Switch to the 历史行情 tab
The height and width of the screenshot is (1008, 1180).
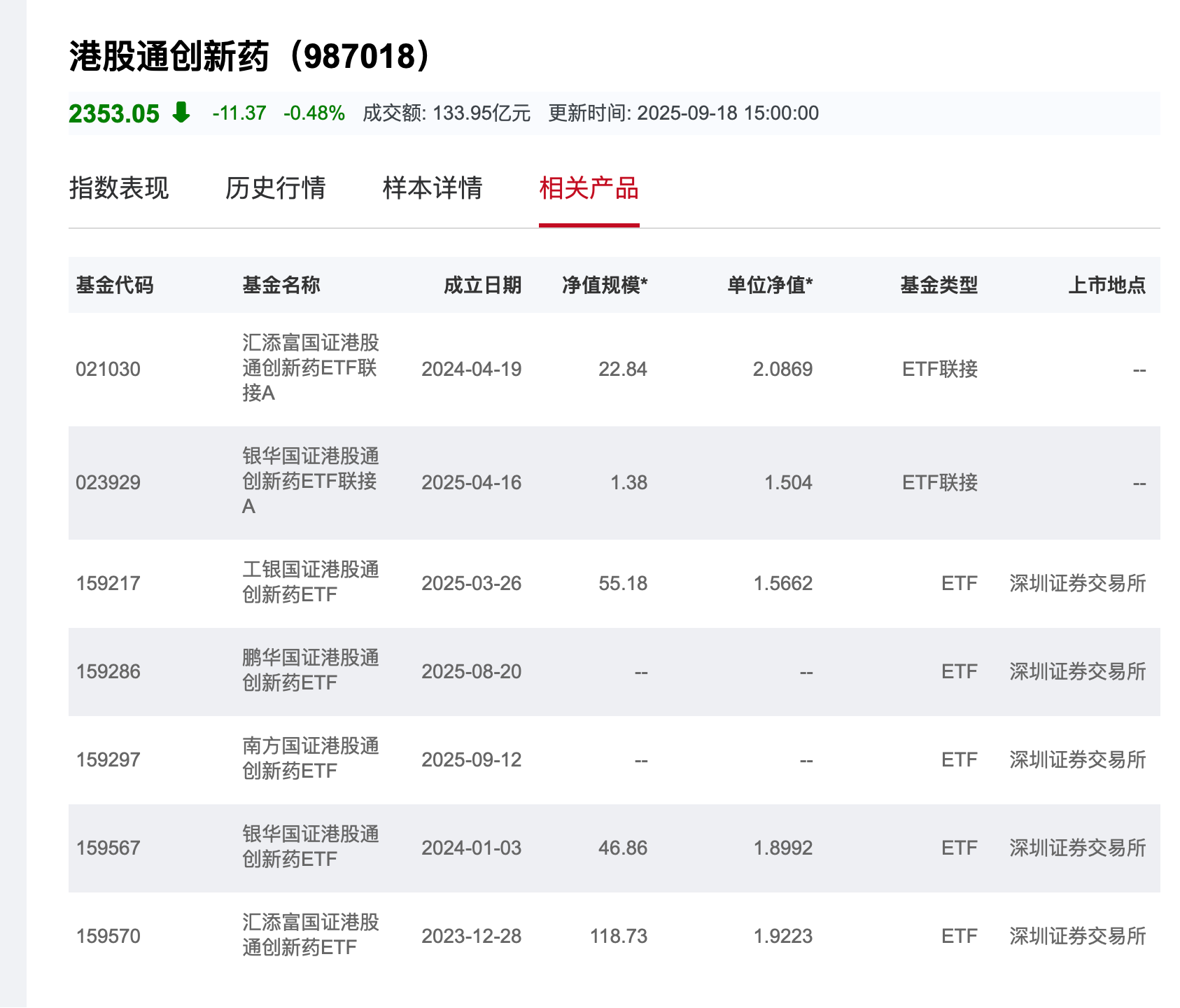275,188
